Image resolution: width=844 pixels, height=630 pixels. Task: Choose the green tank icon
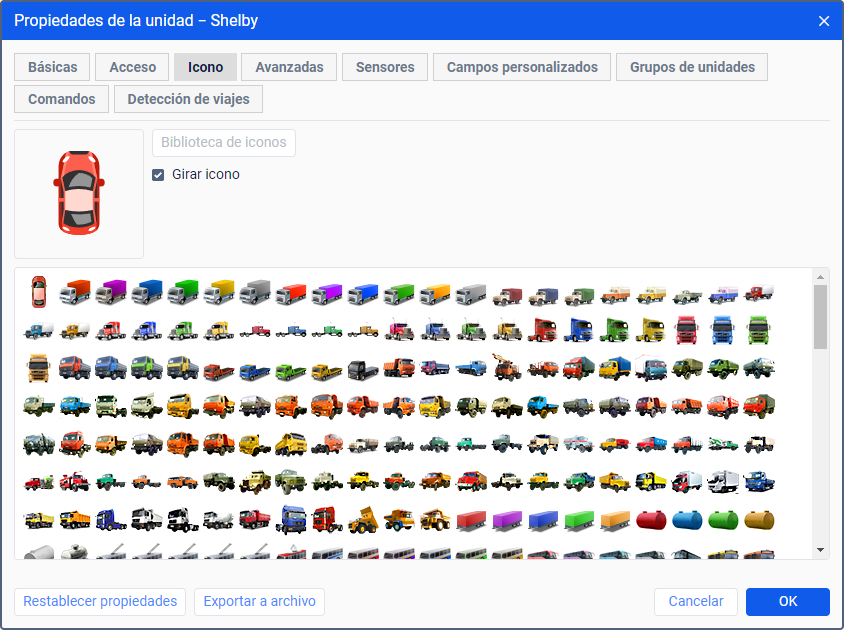[x=723, y=520]
